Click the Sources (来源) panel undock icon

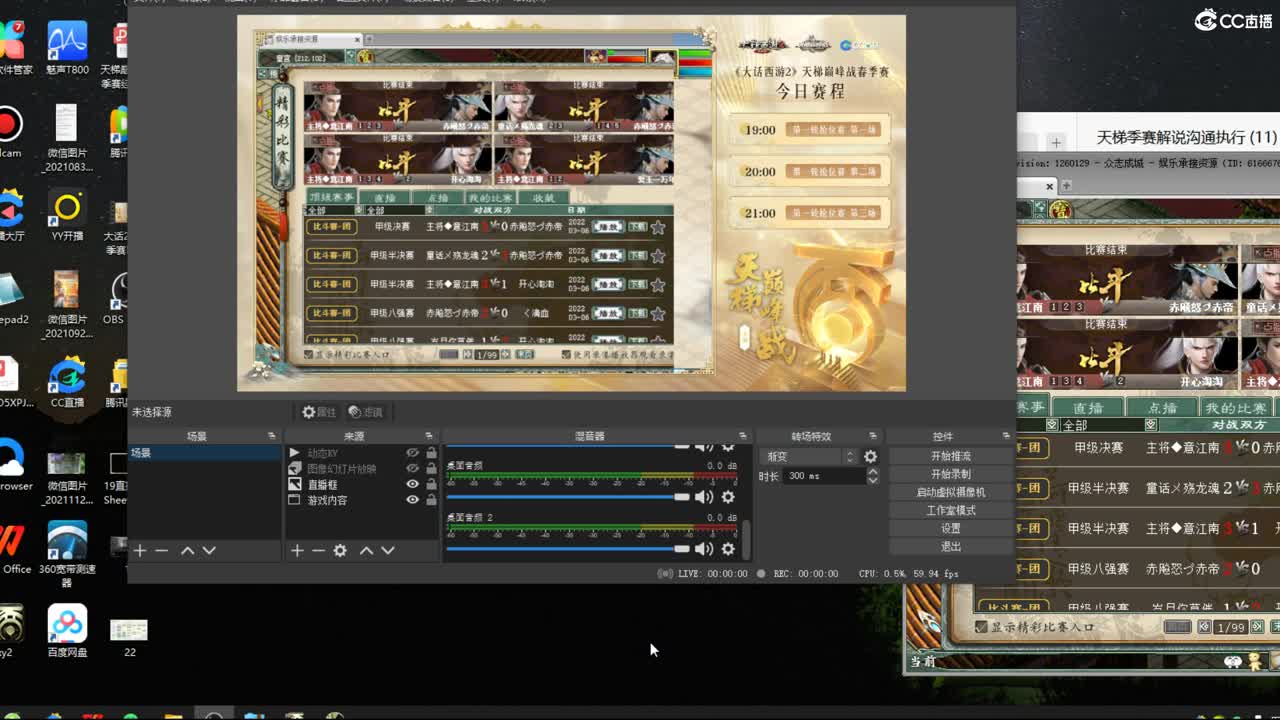point(429,436)
